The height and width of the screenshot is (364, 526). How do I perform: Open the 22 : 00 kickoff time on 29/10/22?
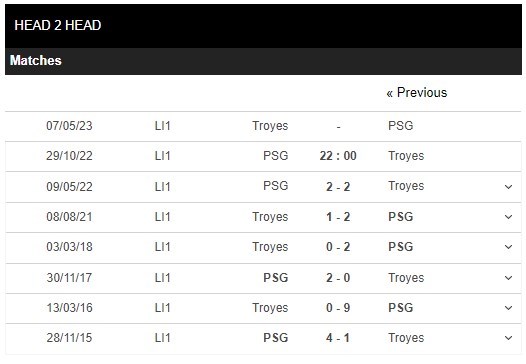point(338,156)
